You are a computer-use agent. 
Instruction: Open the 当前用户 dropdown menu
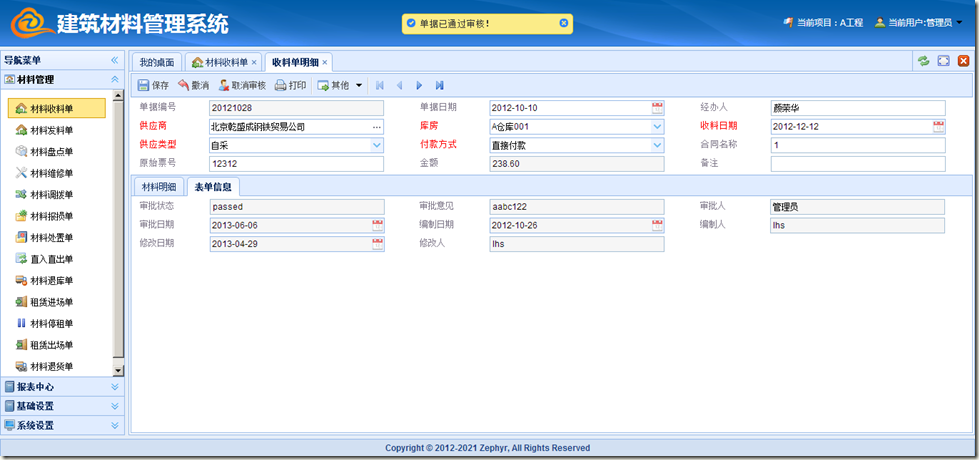pyautogui.click(x=918, y=23)
